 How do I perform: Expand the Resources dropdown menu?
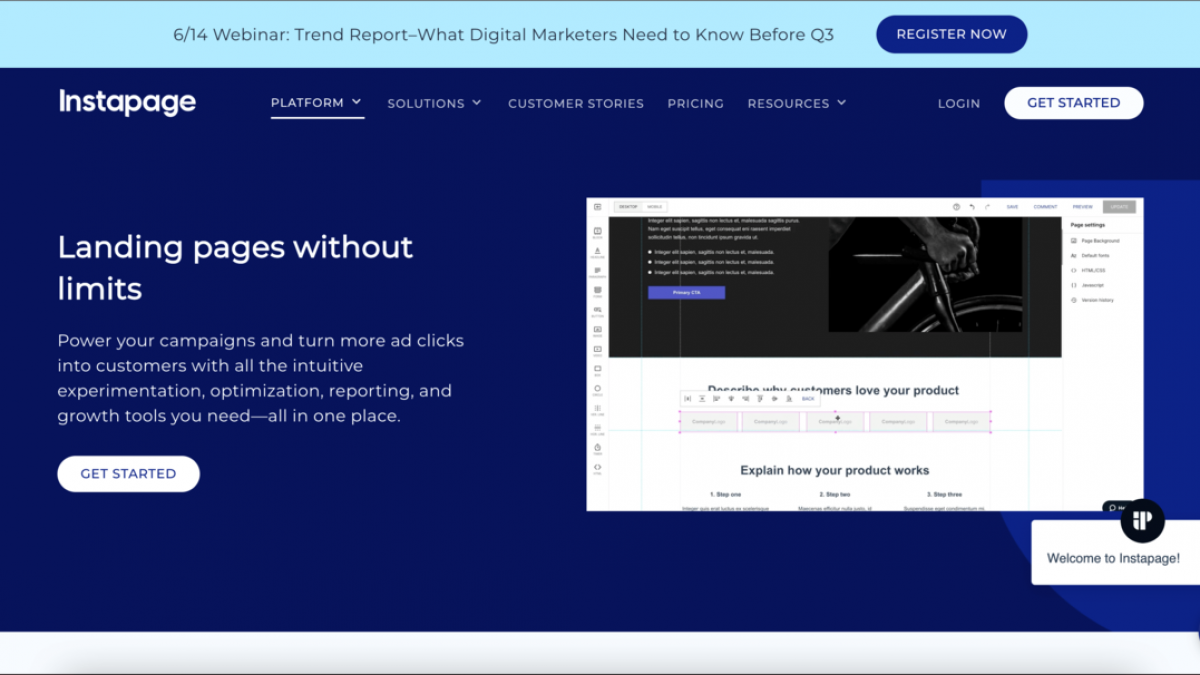click(x=797, y=103)
